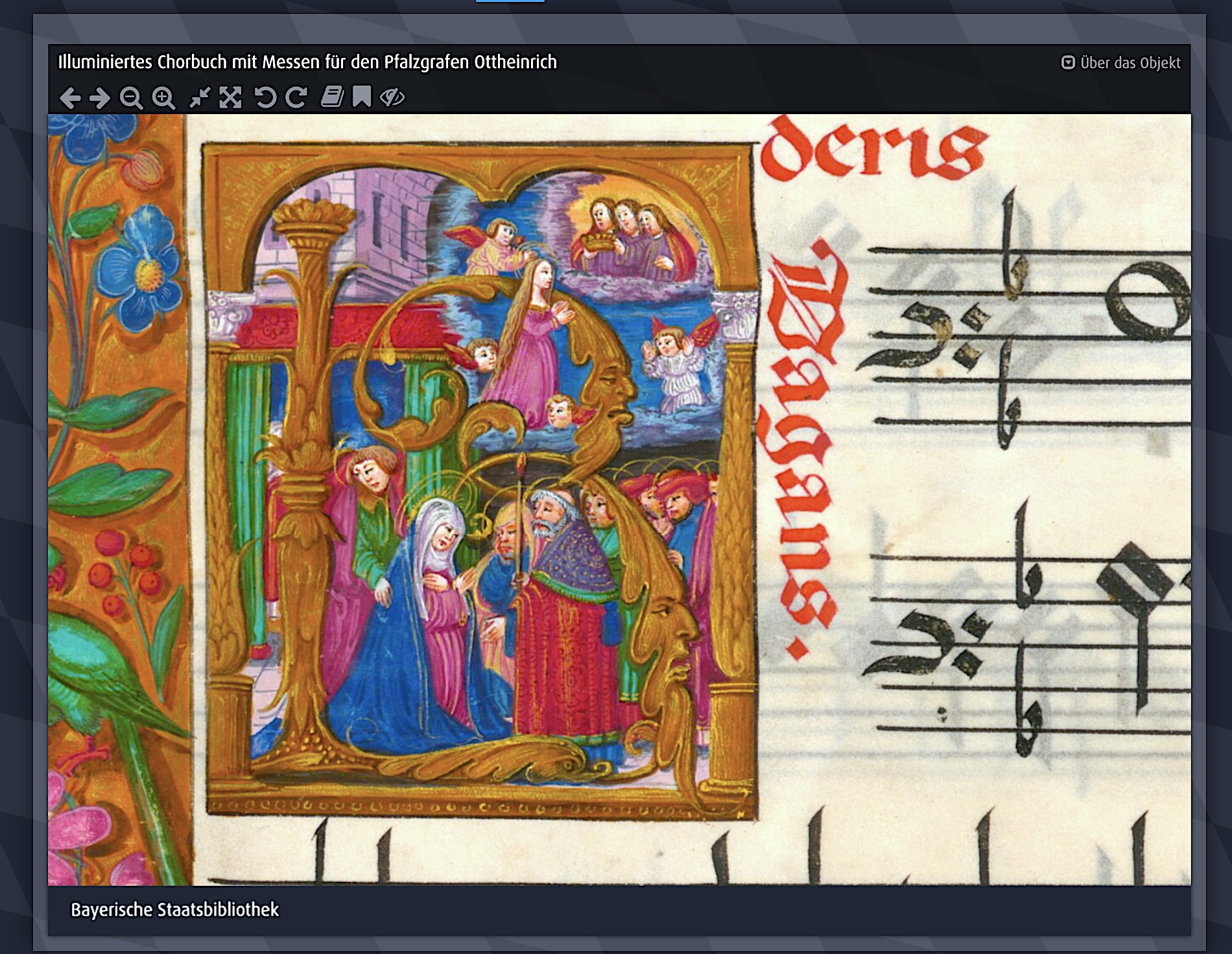Zoom out with the minus magnifier

(x=131, y=98)
